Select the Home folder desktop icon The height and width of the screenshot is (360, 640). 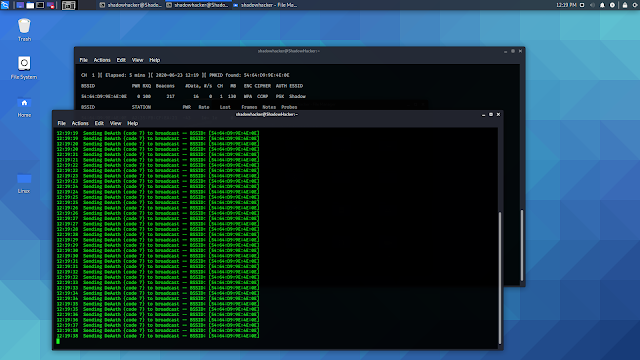click(24, 107)
